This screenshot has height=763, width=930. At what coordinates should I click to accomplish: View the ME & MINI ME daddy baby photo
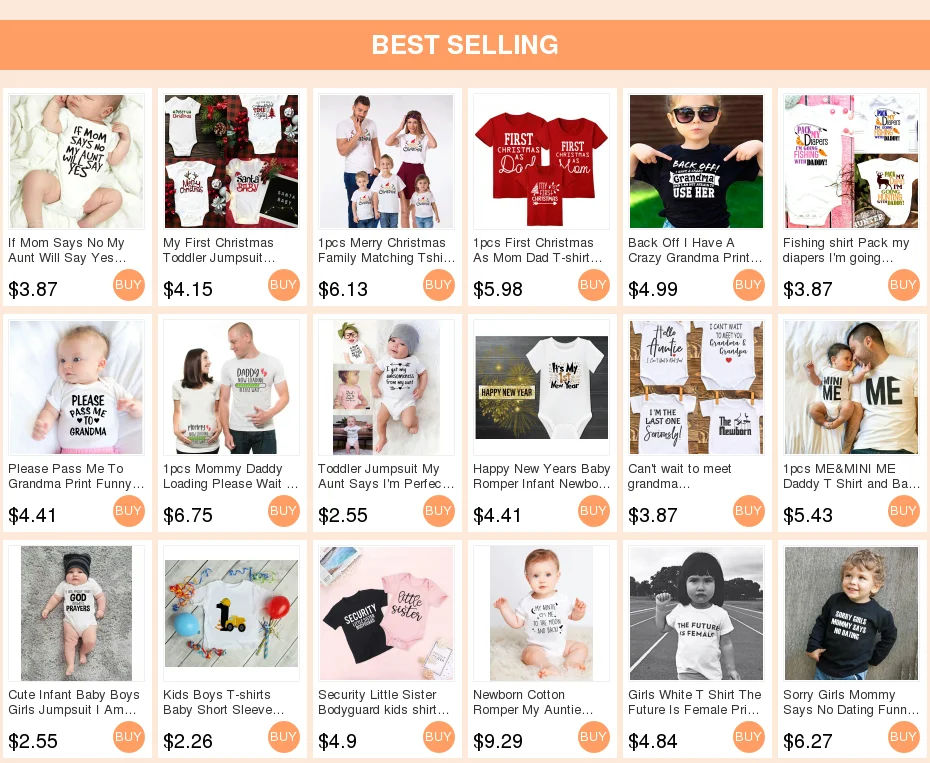tap(851, 387)
